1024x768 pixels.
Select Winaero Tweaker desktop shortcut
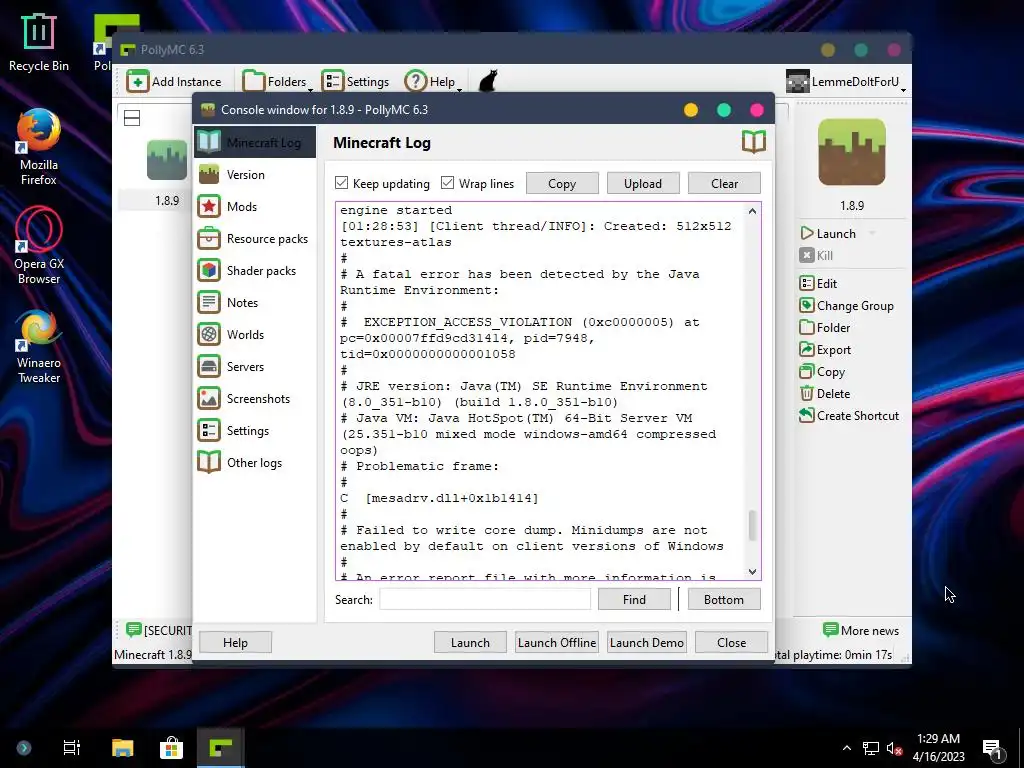tap(39, 347)
